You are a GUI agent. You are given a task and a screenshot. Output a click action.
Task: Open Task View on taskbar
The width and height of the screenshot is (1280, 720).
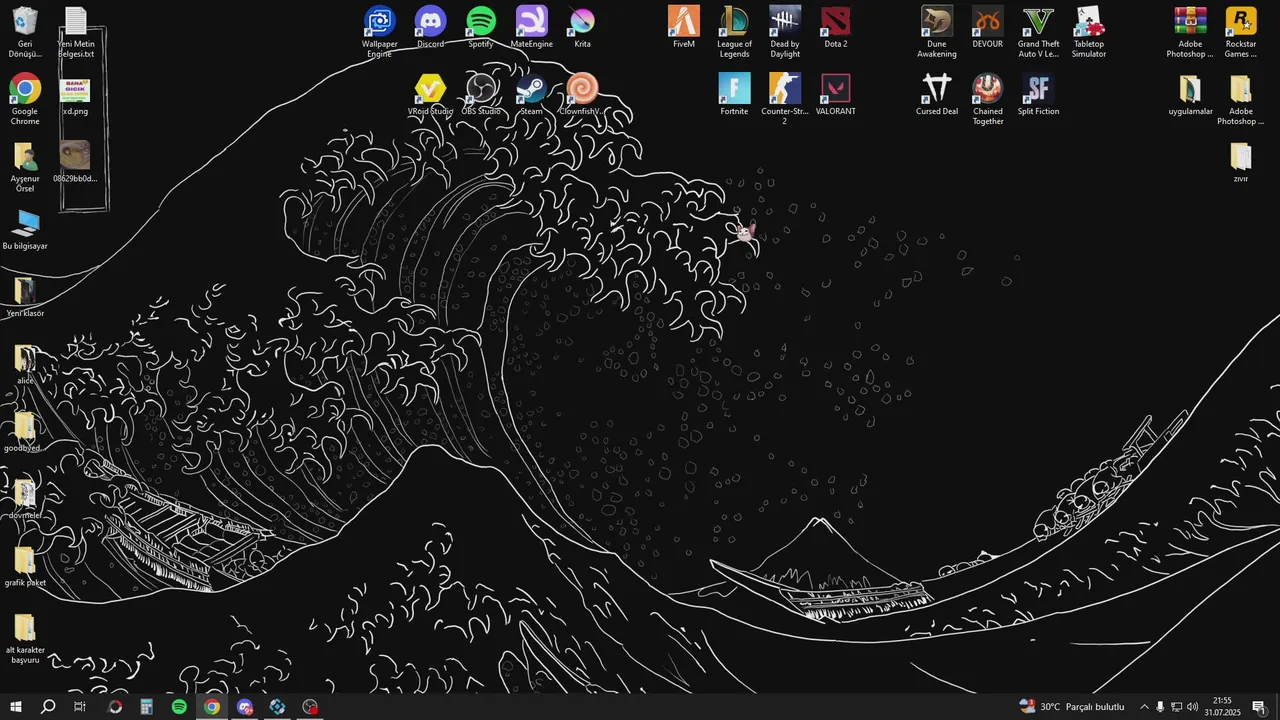point(80,707)
